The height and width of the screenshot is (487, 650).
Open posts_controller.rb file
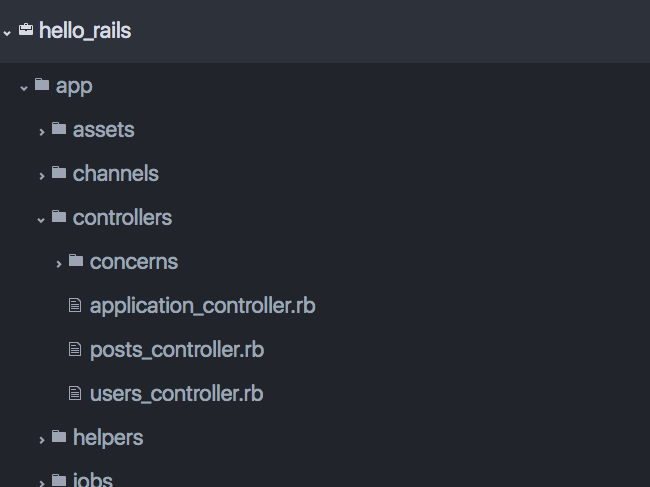[x=177, y=349]
